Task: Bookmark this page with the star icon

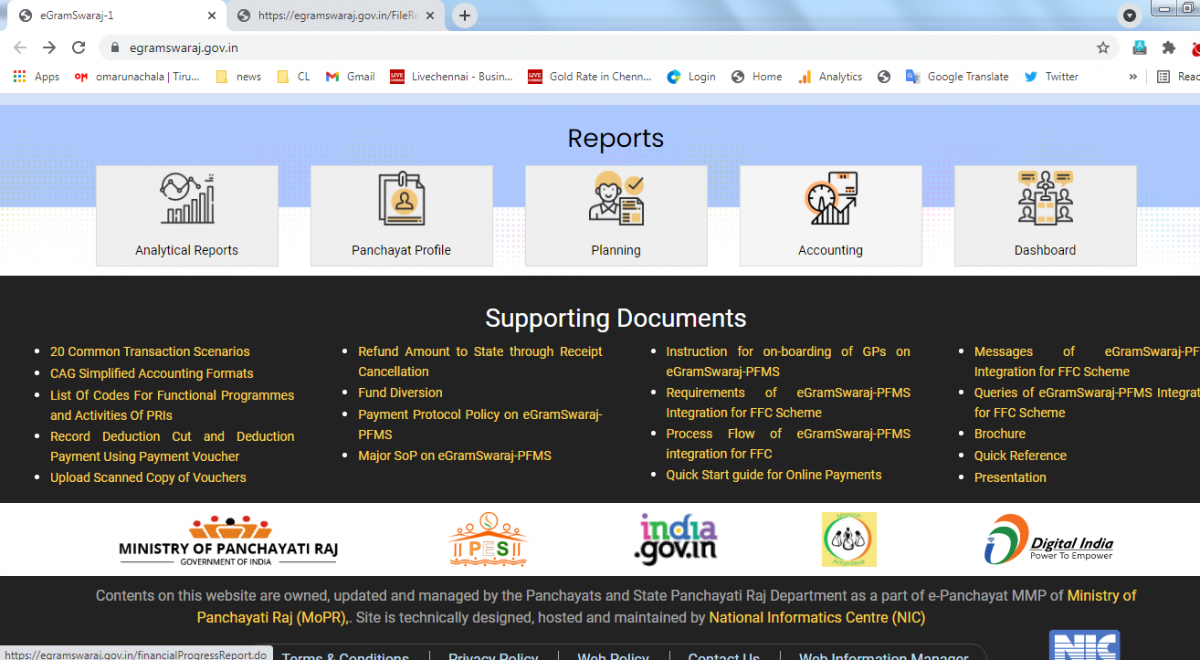Action: coord(1103,47)
